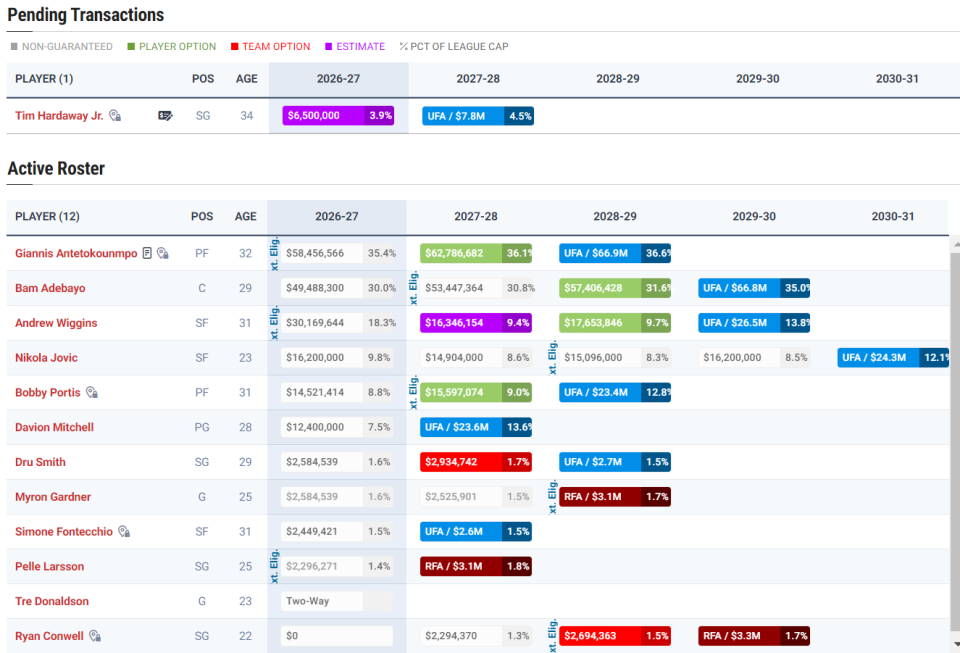Screen dimensions: 960x653
Task: Click Ryan Conwell's $2,694,363 team option cell
Action: tap(615, 636)
